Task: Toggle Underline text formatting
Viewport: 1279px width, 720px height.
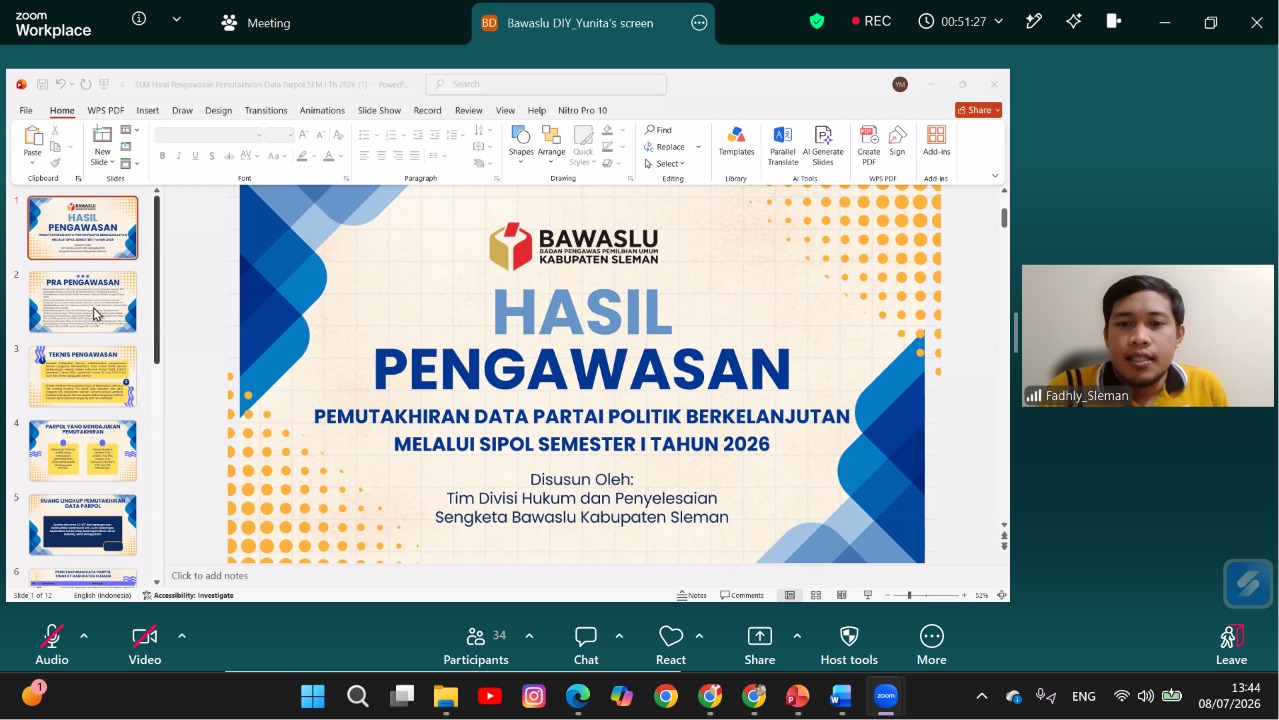Action: coord(195,156)
